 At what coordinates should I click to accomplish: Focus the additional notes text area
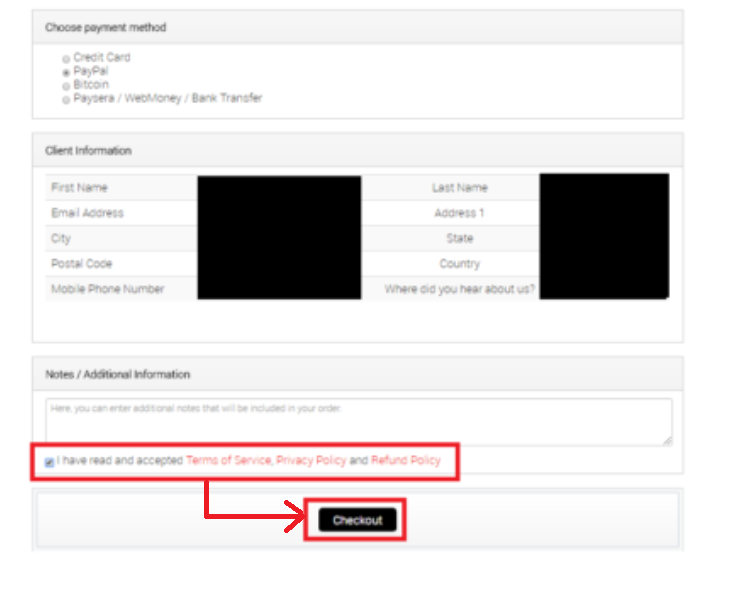pyautogui.click(x=359, y=422)
